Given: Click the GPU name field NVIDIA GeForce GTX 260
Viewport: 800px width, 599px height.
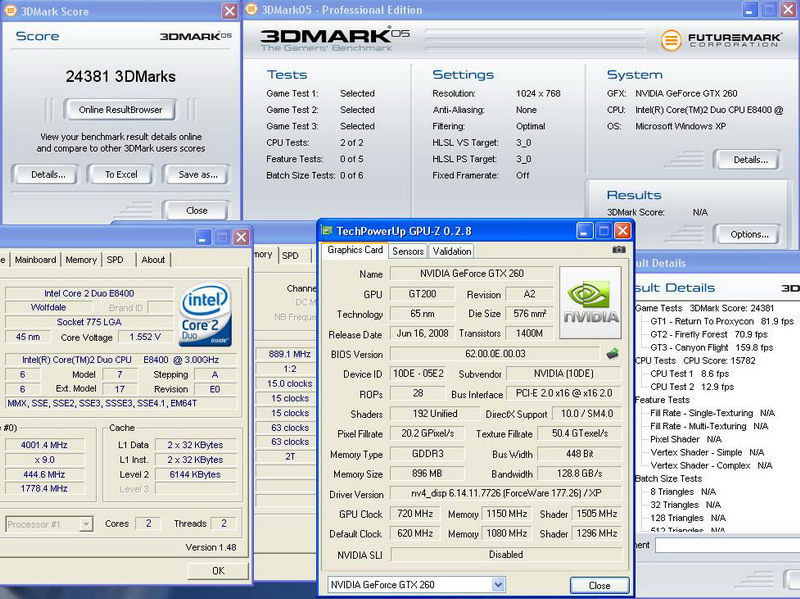Looking at the screenshot, I should pyautogui.click(x=471, y=273).
